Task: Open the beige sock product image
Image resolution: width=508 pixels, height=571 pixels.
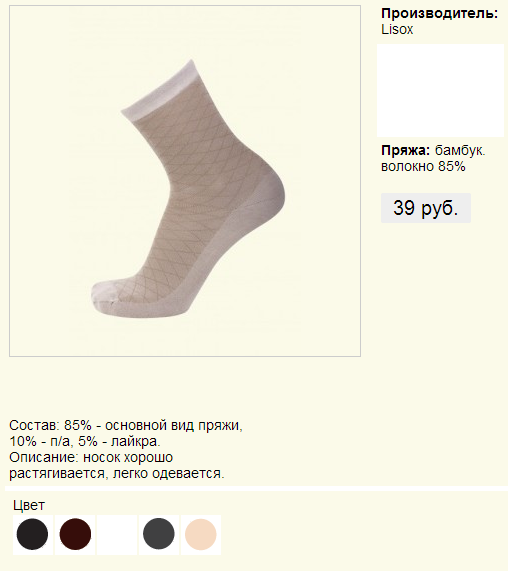Action: (185, 181)
